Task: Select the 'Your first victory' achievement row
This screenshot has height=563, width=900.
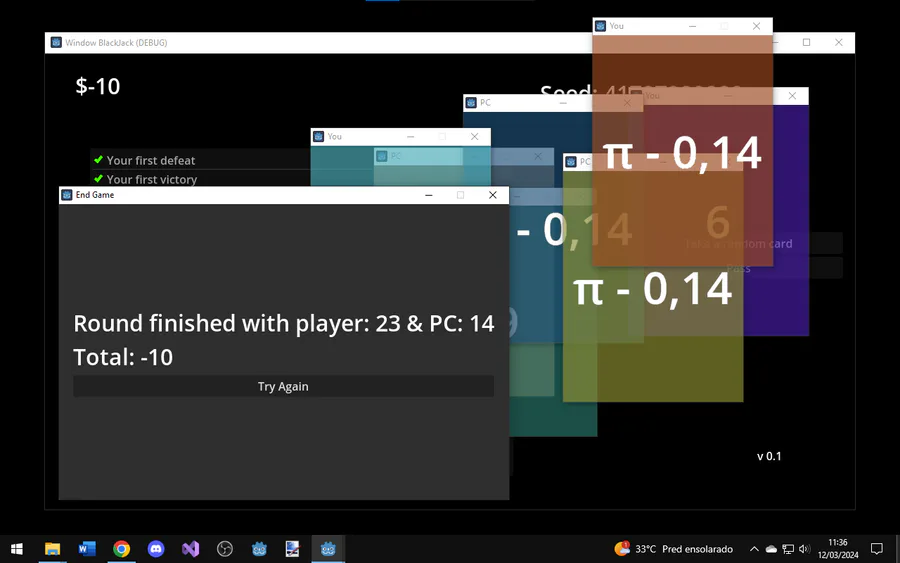Action: [x=201, y=178]
